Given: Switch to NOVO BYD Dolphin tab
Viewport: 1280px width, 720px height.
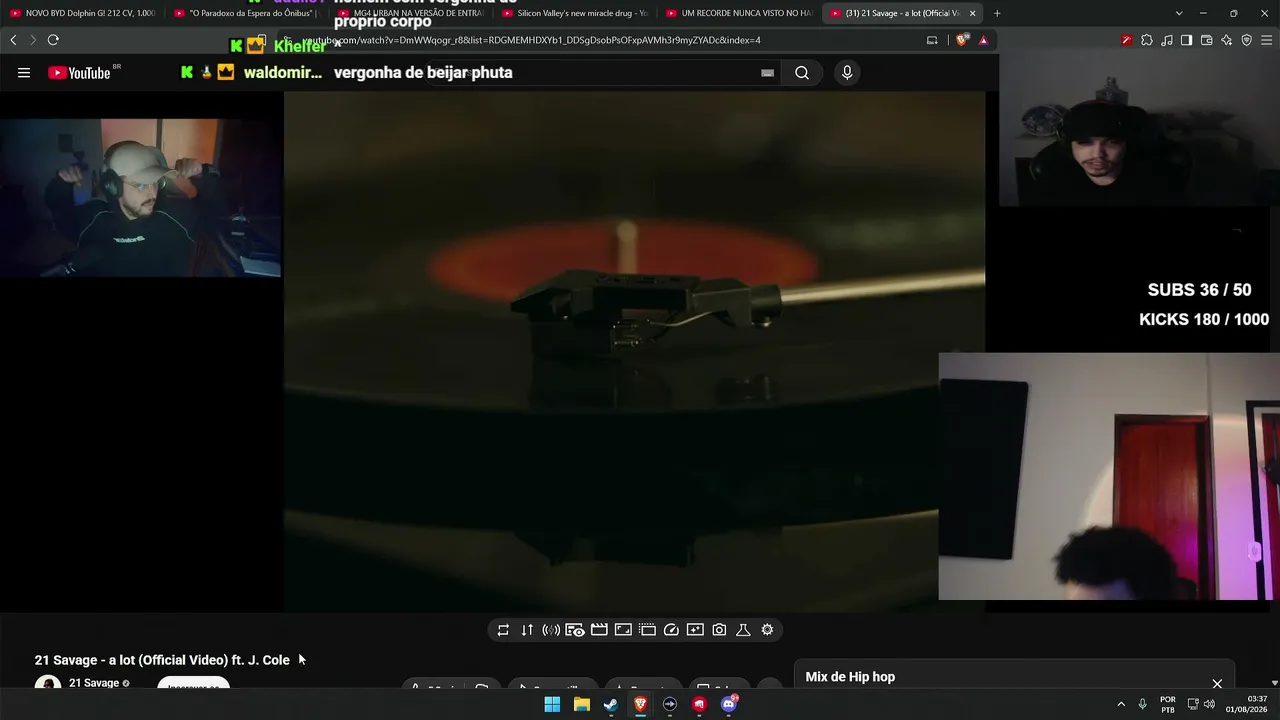Looking at the screenshot, I should pyautogui.click(x=82, y=13).
